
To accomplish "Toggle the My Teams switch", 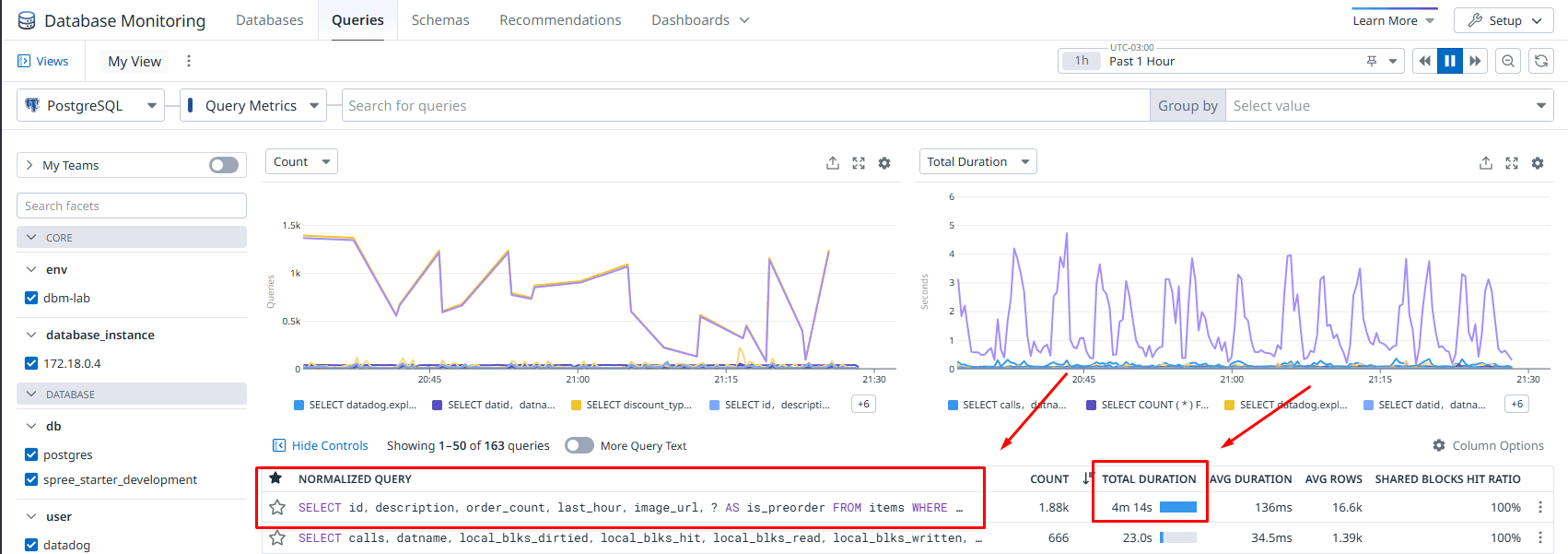I will click(224, 165).
